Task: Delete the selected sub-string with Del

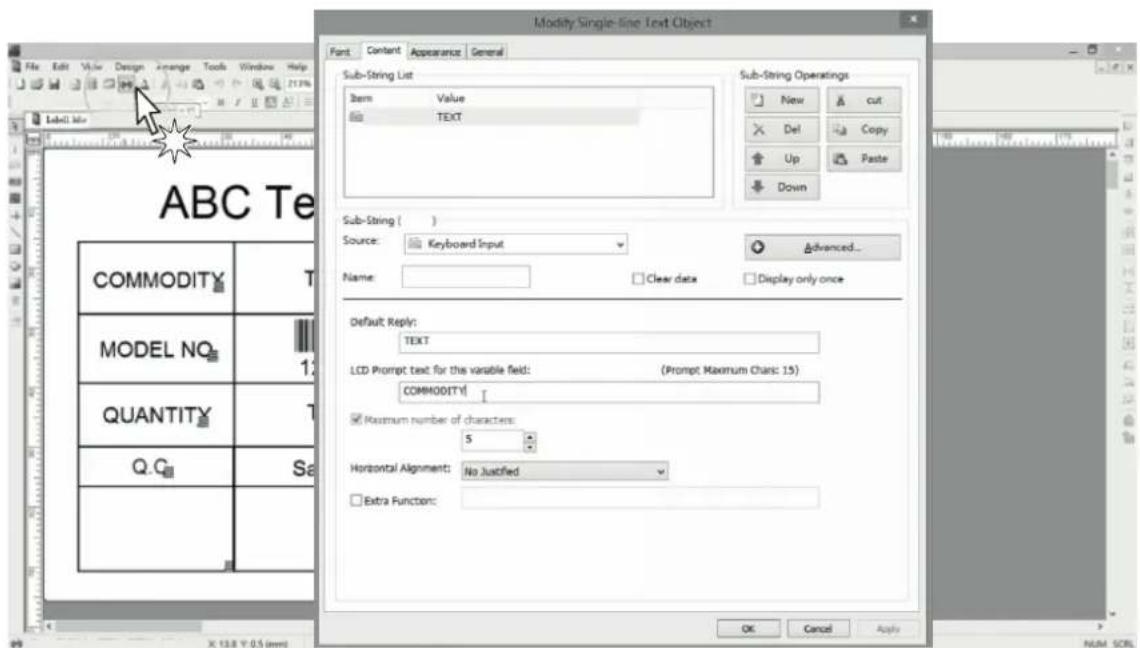Action: pos(782,129)
